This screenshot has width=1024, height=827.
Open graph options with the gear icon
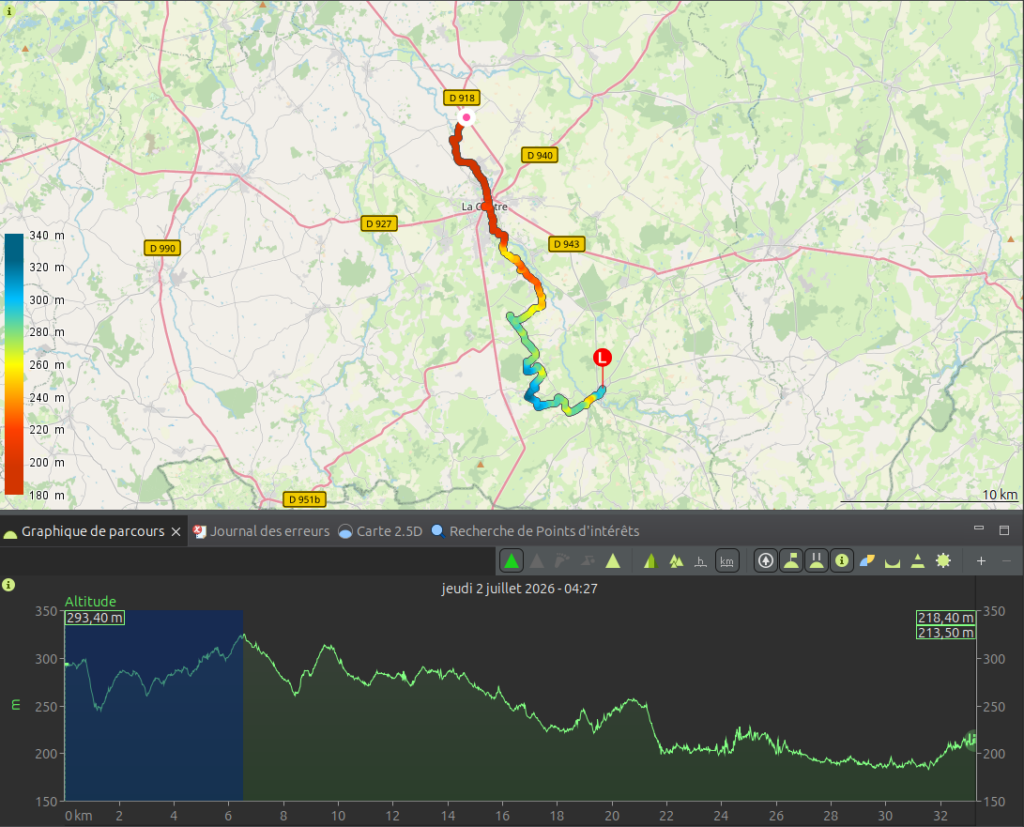943,560
